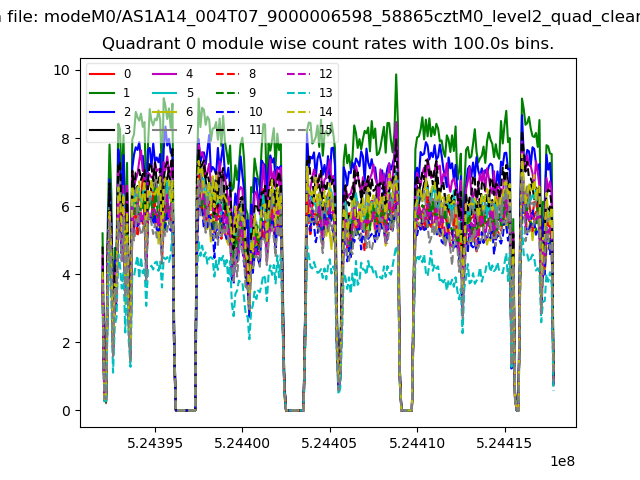Click the blue legend entry labeled 2

click(x=110, y=112)
